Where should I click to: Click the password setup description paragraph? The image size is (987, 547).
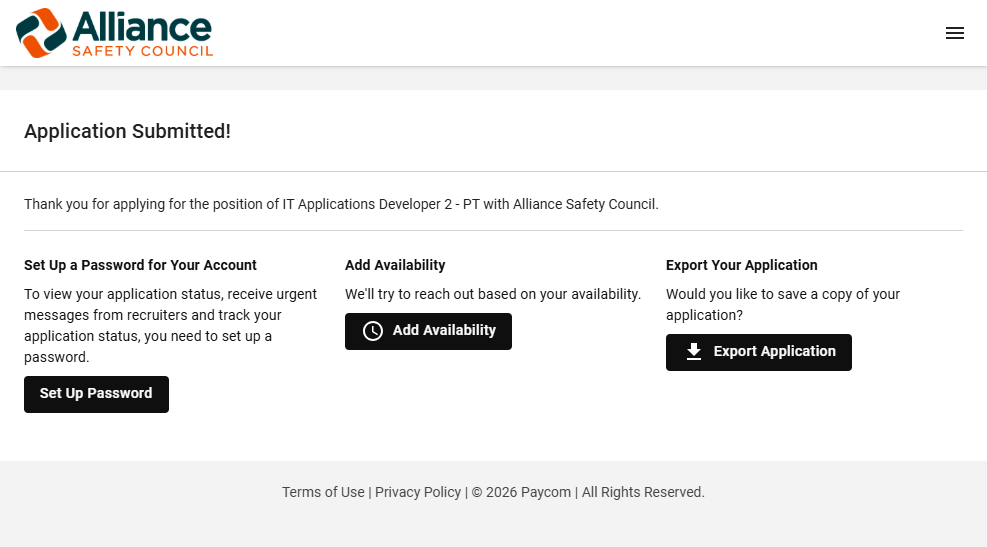point(170,325)
